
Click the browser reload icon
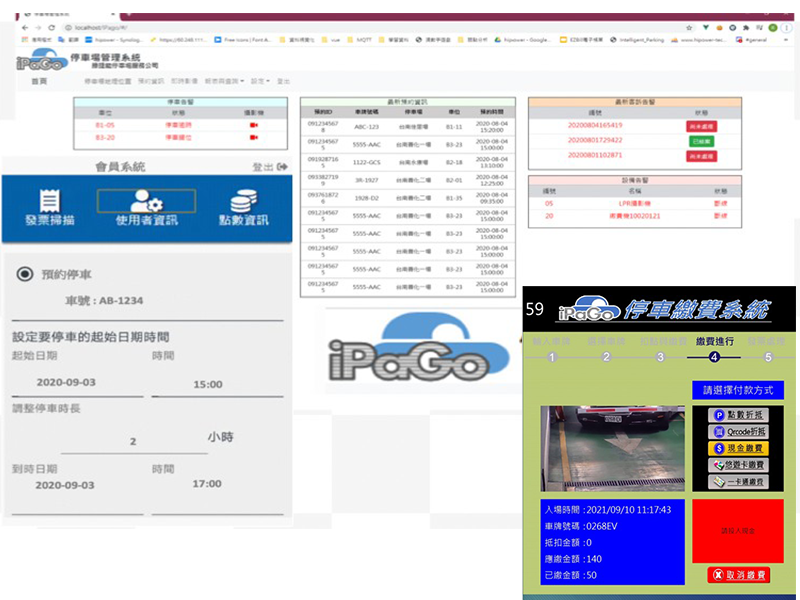pyautogui.click(x=52, y=28)
